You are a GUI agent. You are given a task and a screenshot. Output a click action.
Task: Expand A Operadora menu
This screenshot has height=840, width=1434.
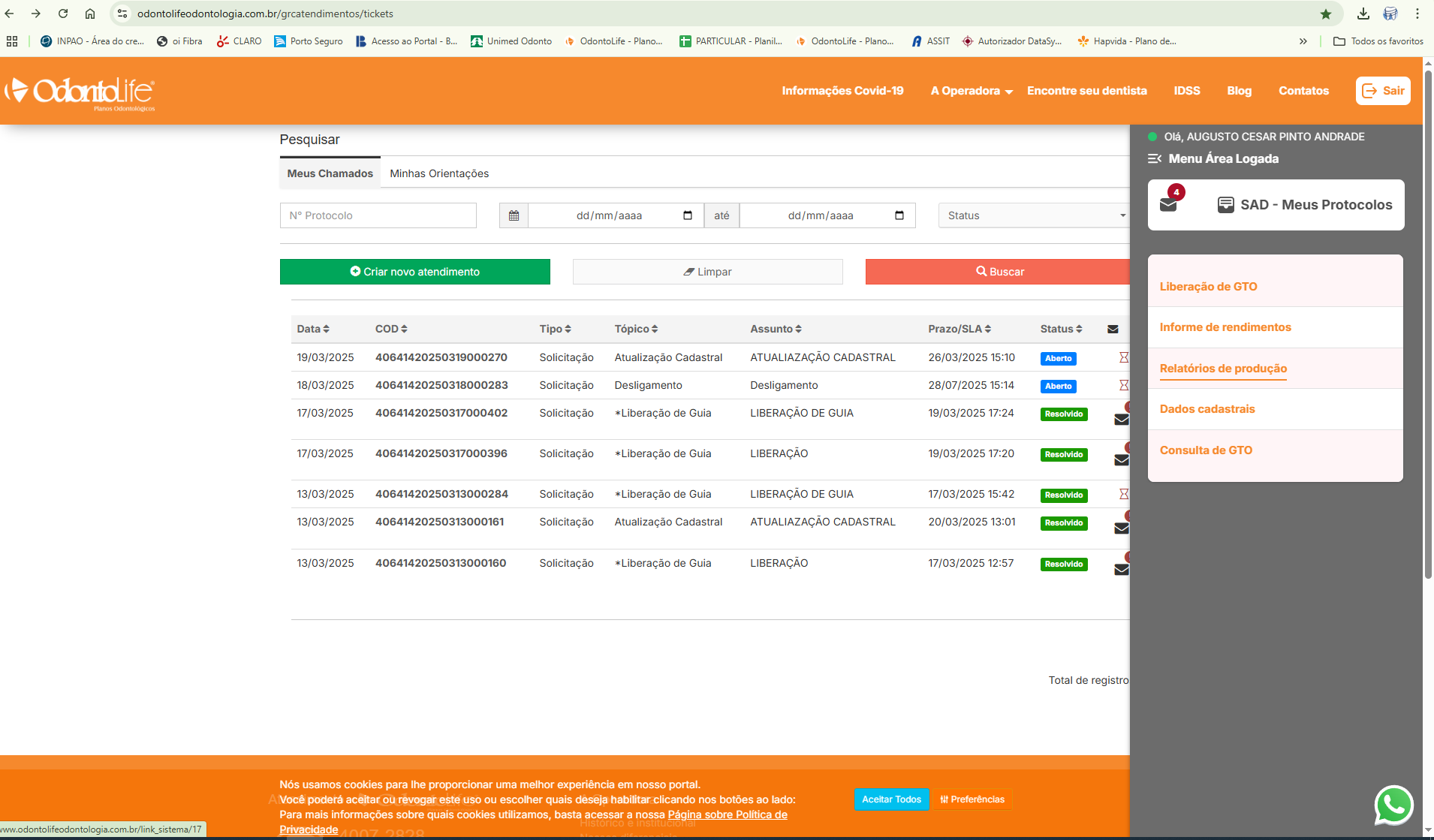(x=972, y=91)
